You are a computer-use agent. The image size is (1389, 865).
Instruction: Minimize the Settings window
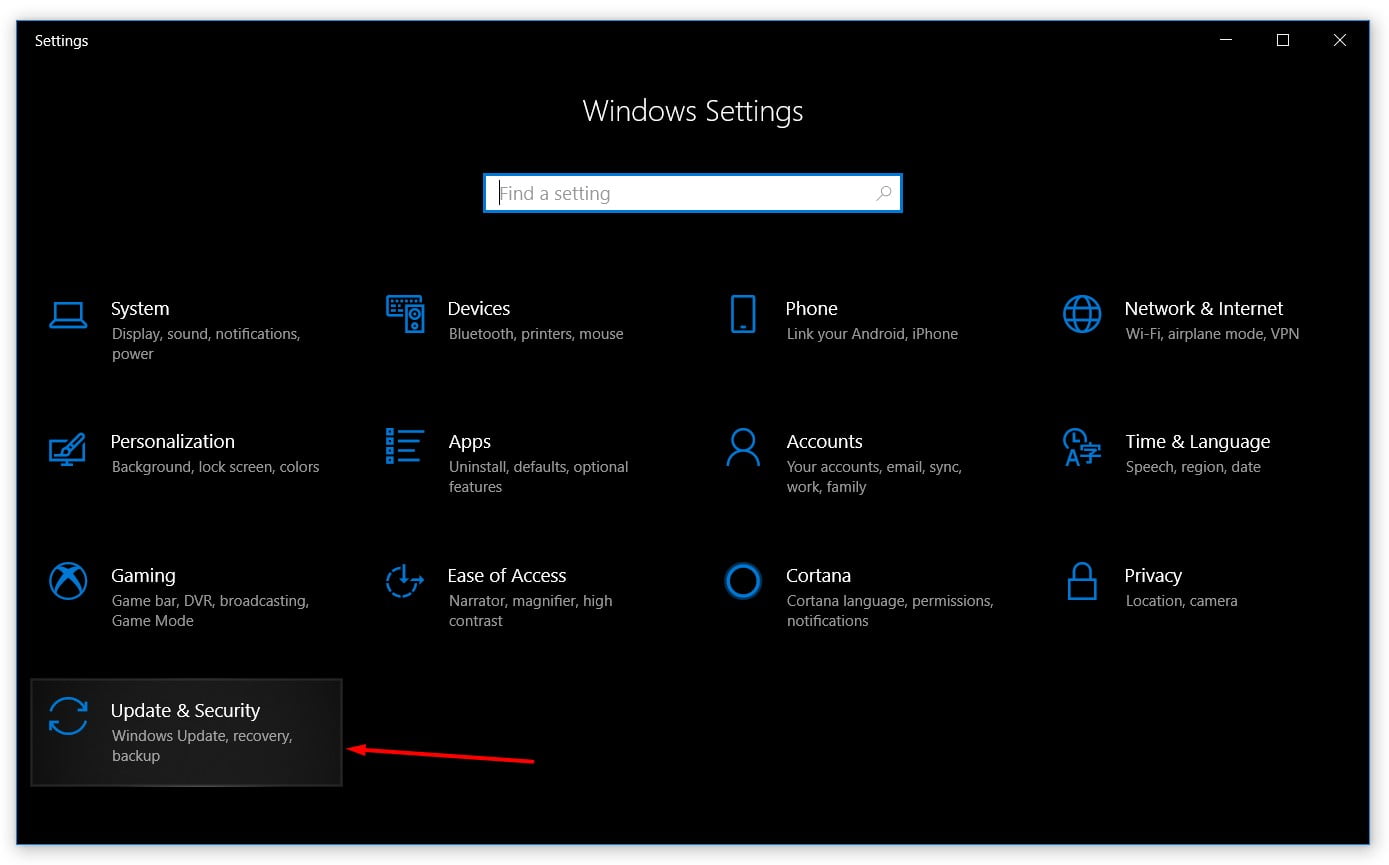click(x=1226, y=40)
